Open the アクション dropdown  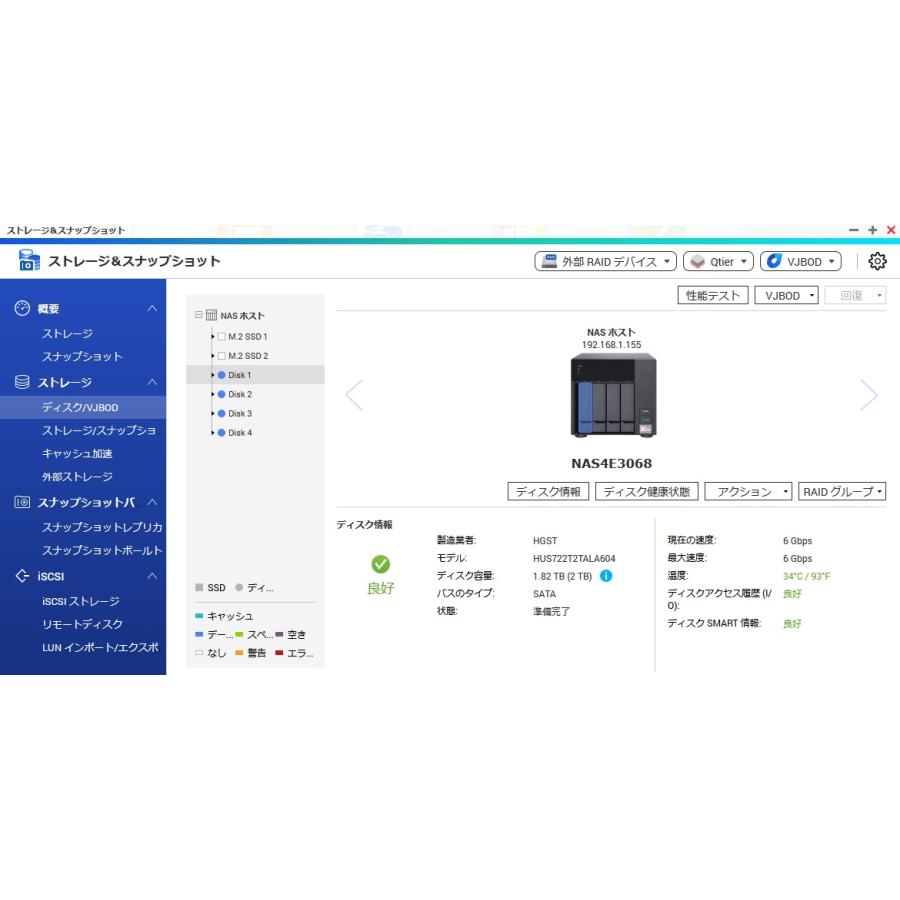coord(748,491)
